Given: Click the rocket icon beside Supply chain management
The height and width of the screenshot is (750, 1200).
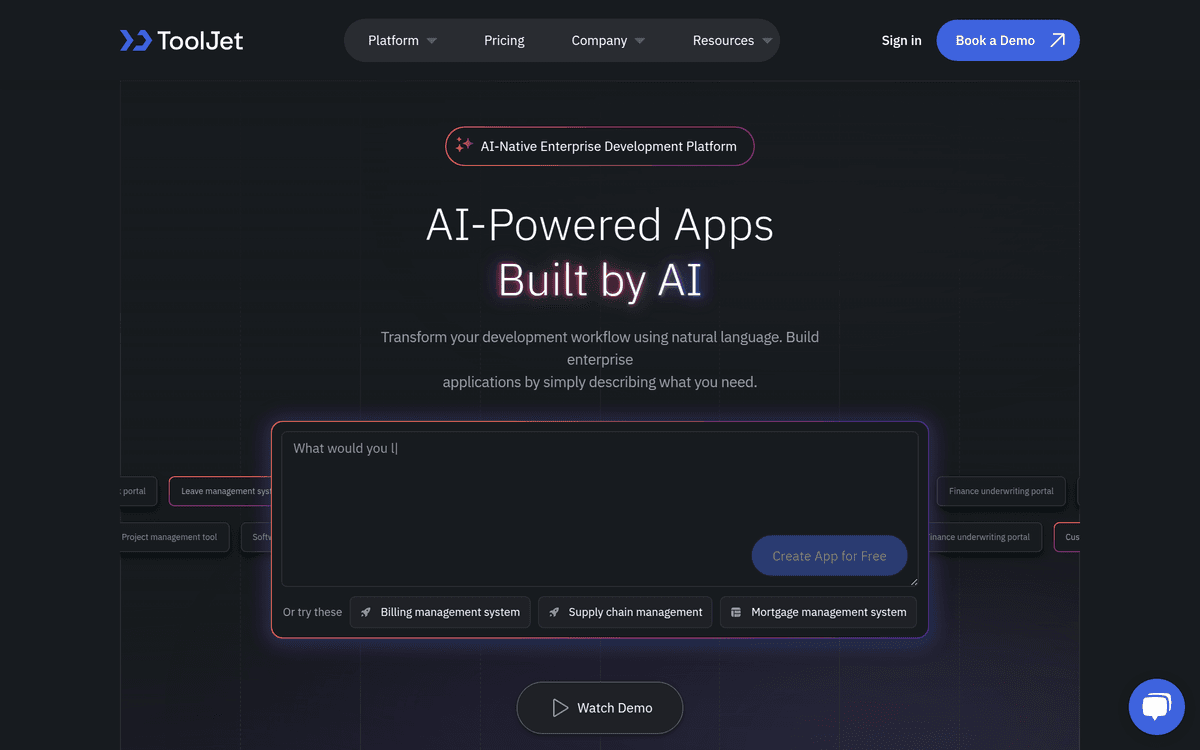Looking at the screenshot, I should click(554, 612).
